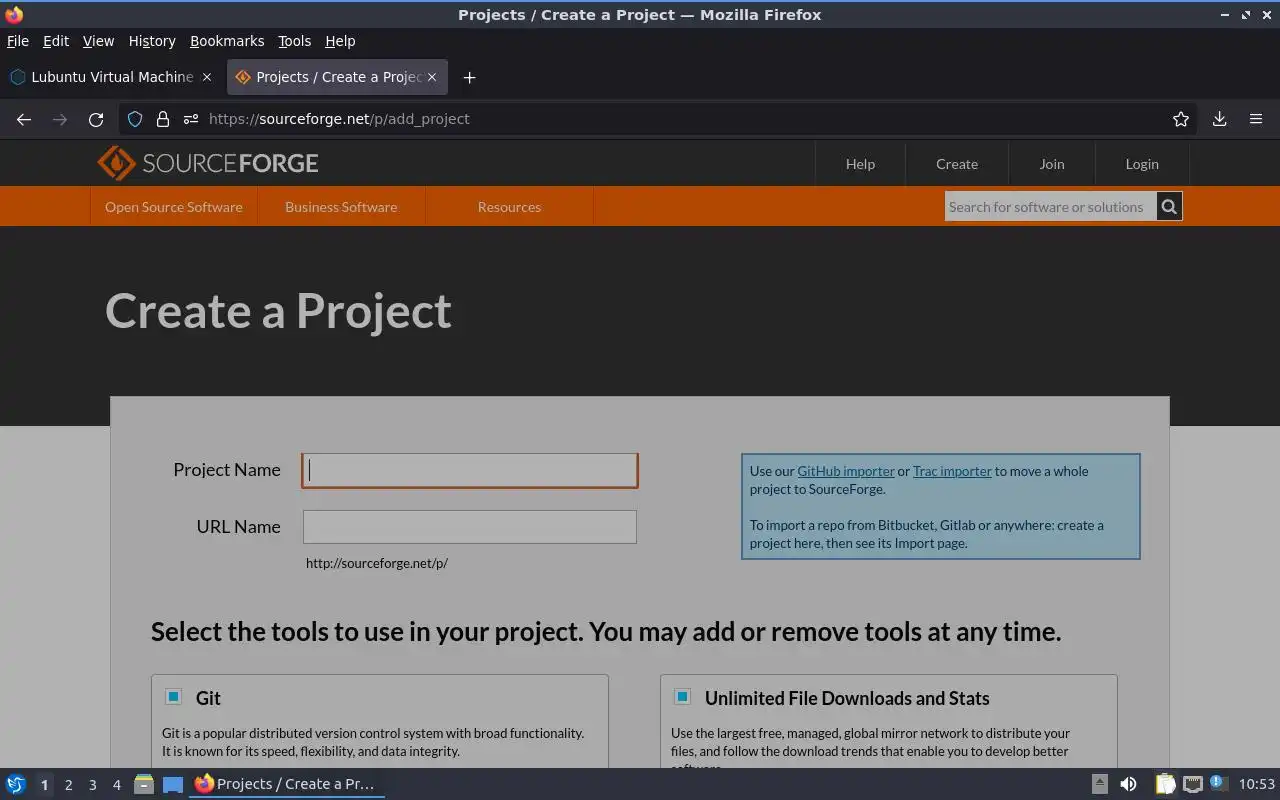Click the network tray icon
1280x800 pixels.
coord(1192,784)
